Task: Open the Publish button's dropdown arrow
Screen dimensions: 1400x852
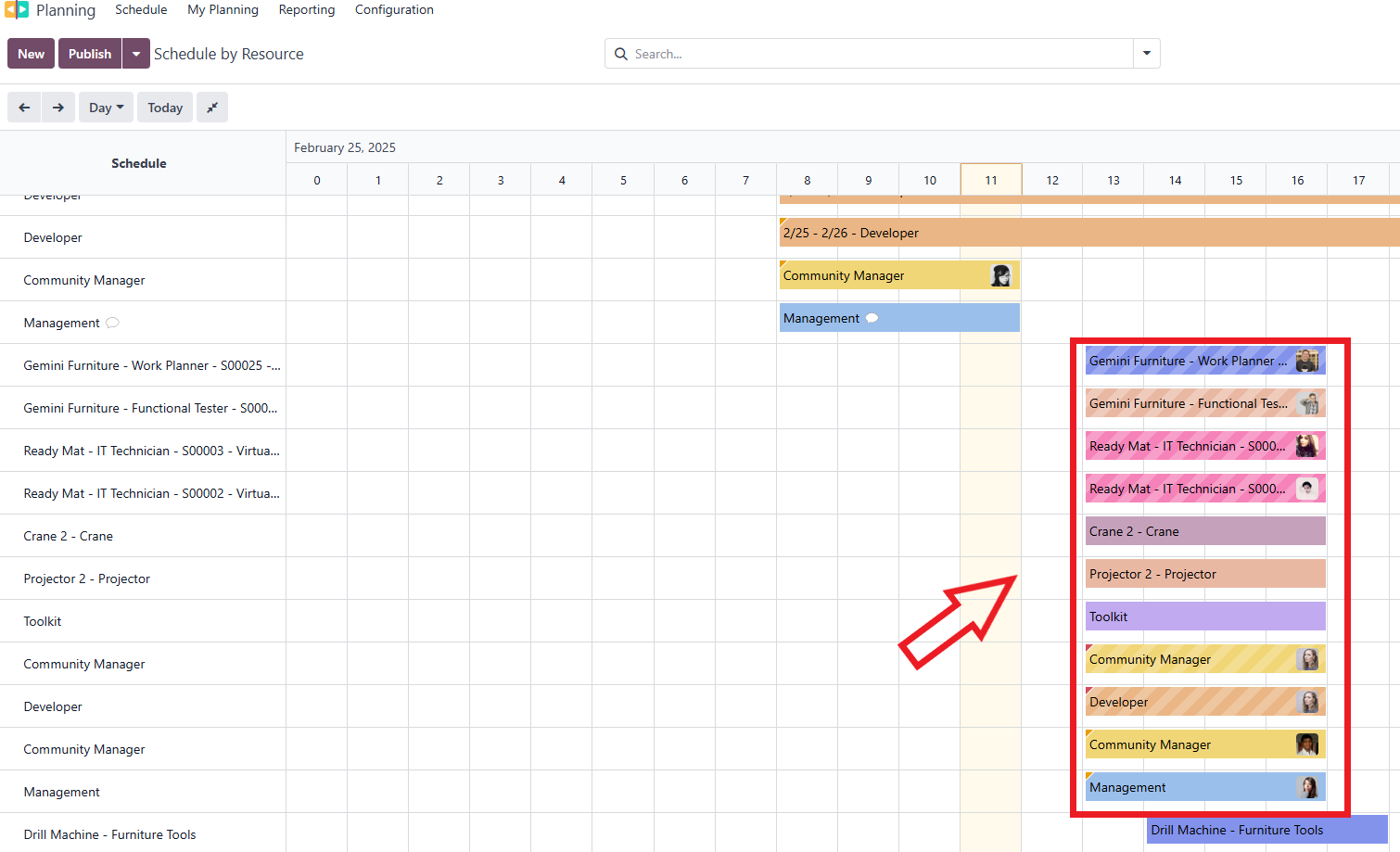Action: tap(135, 53)
